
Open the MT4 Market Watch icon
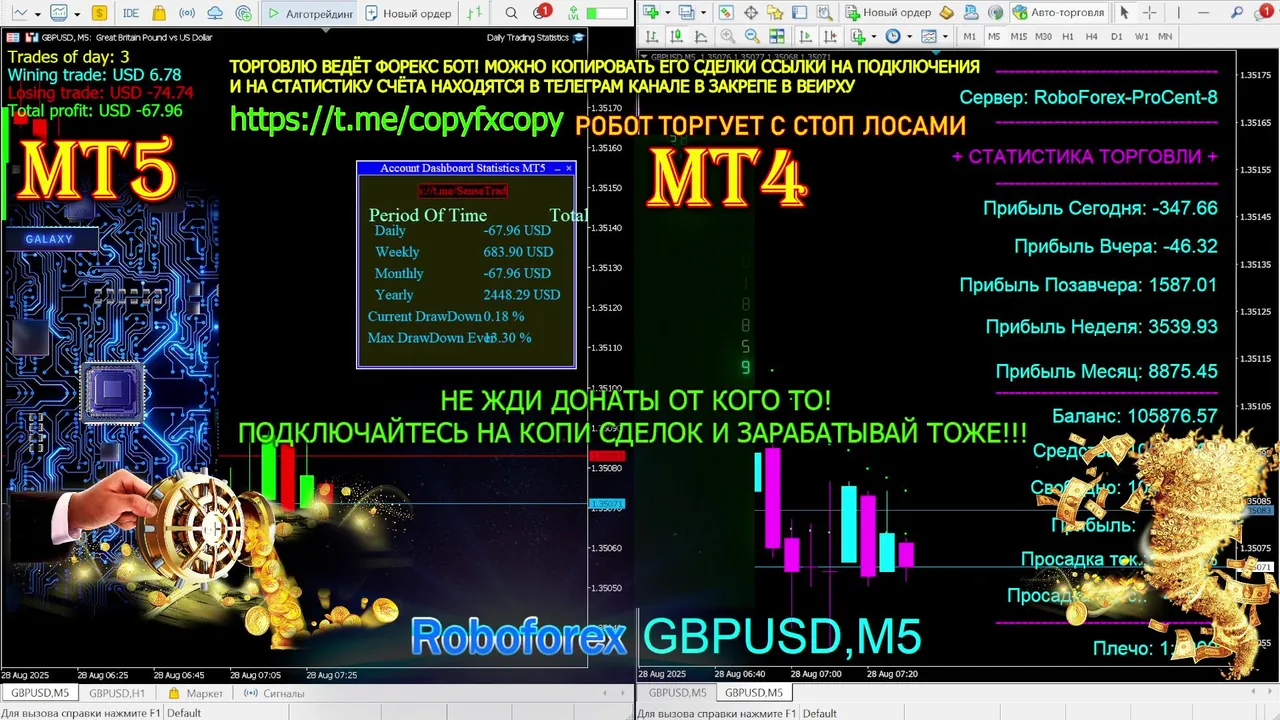tap(725, 12)
